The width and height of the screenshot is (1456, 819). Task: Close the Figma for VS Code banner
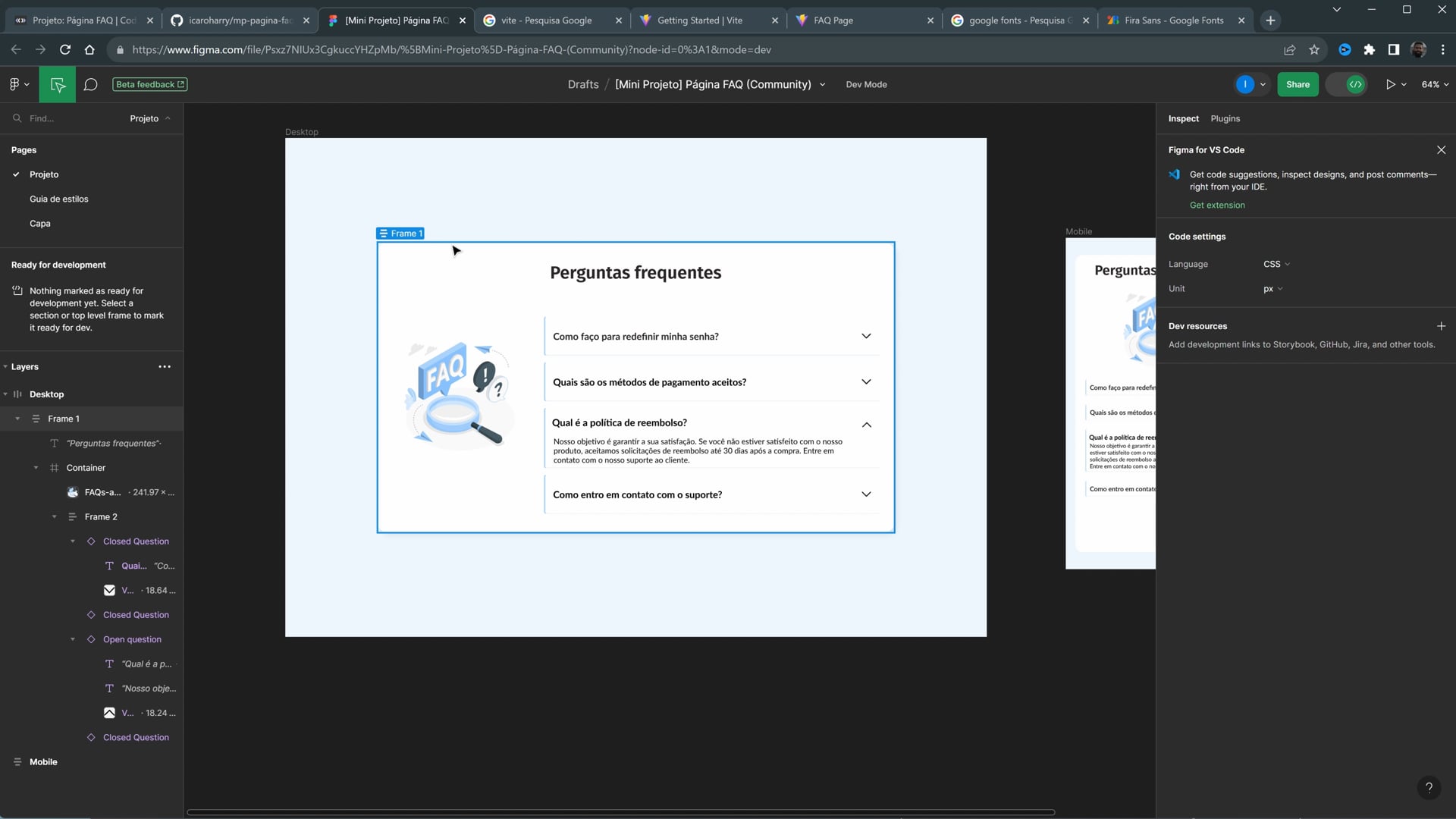click(x=1441, y=150)
